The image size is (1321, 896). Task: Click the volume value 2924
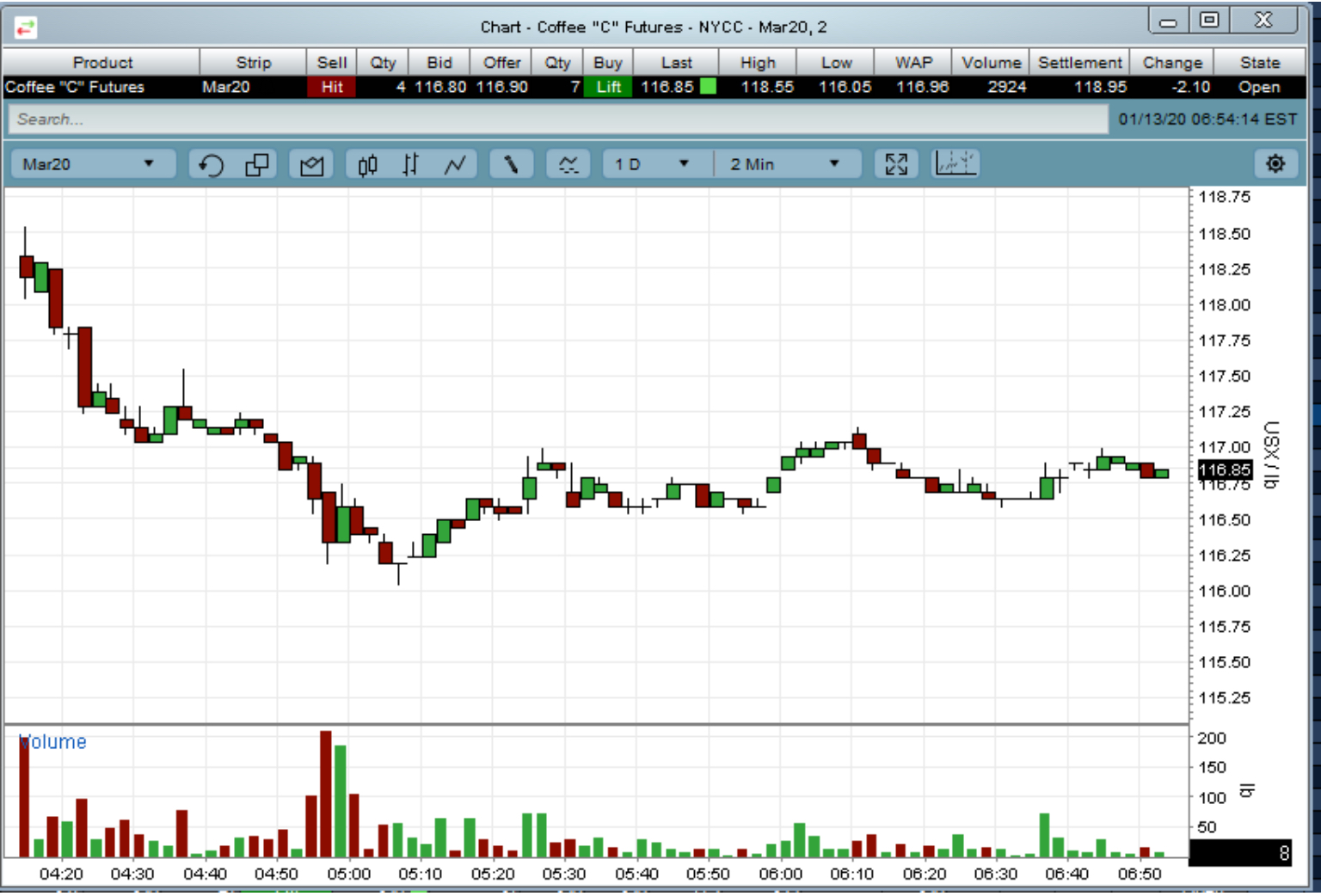[x=1007, y=87]
